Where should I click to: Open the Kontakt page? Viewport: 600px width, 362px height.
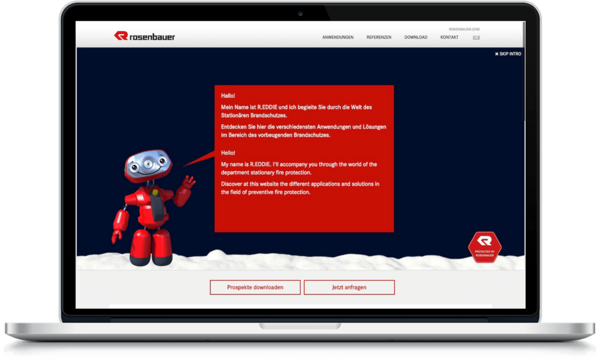[x=449, y=37]
